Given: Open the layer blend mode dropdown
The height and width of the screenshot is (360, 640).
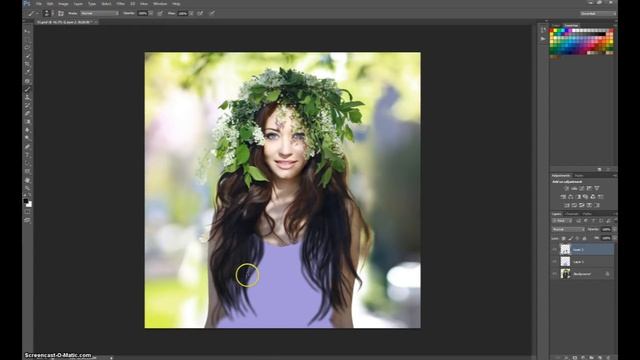Looking at the screenshot, I should coord(568,229).
